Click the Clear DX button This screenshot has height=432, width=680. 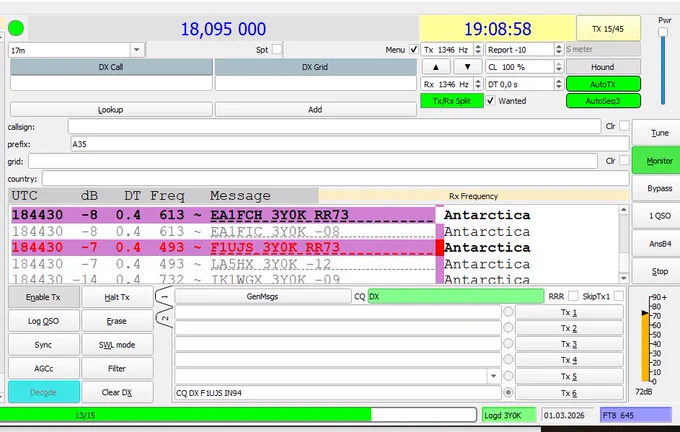point(117,392)
